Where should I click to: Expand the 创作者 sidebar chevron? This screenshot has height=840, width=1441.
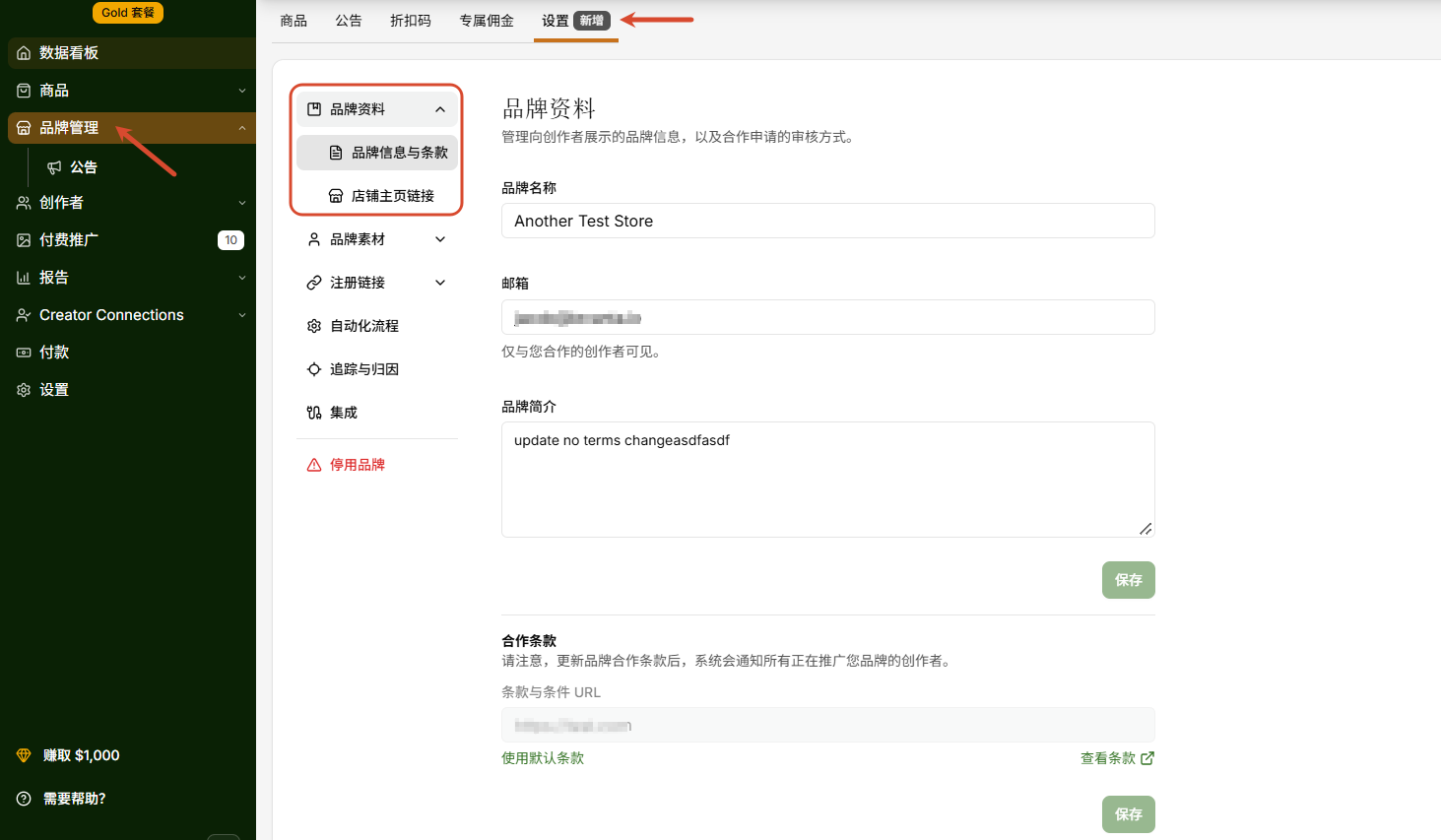[242, 203]
